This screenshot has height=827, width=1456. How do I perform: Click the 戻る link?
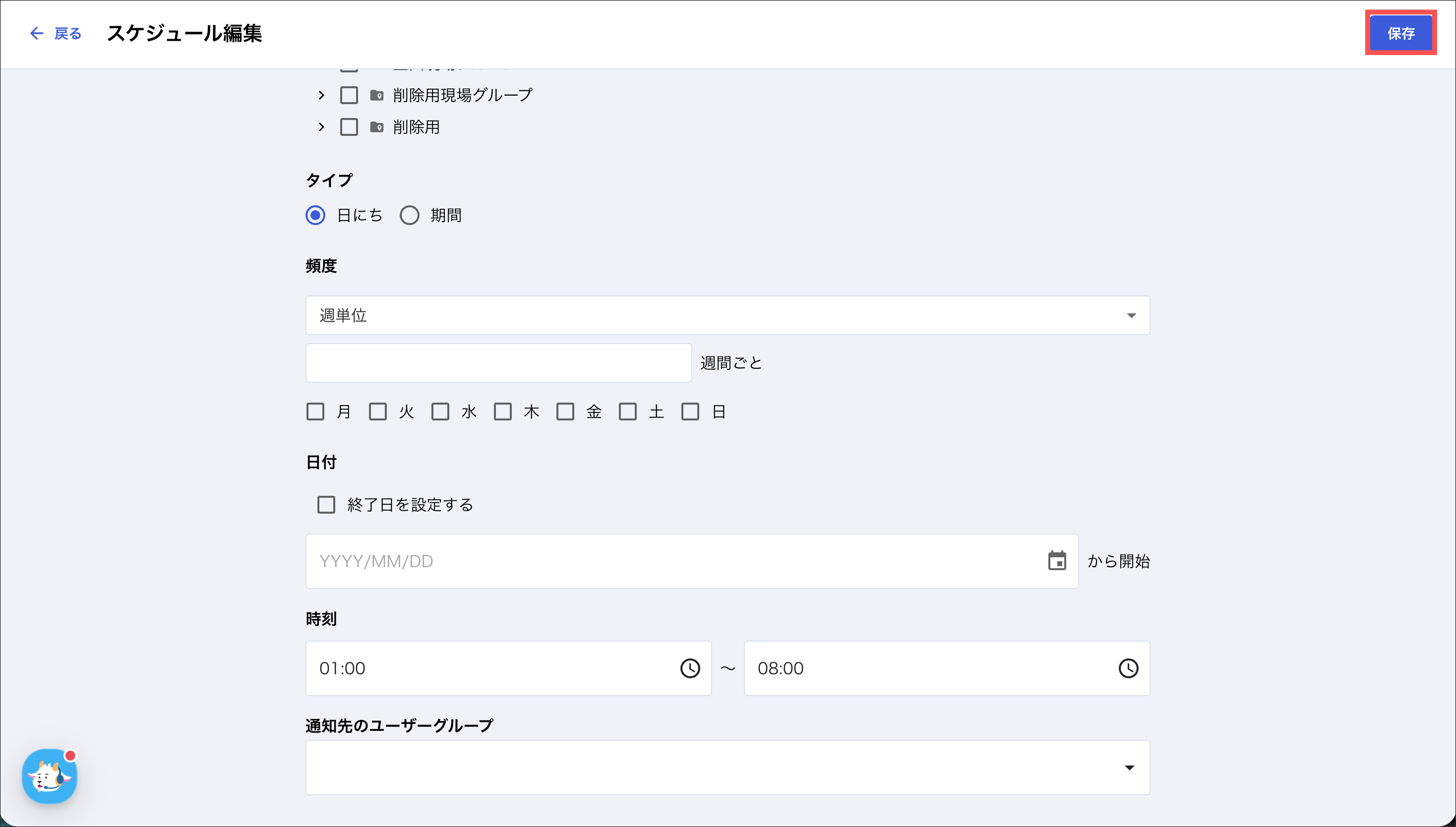tap(67, 34)
